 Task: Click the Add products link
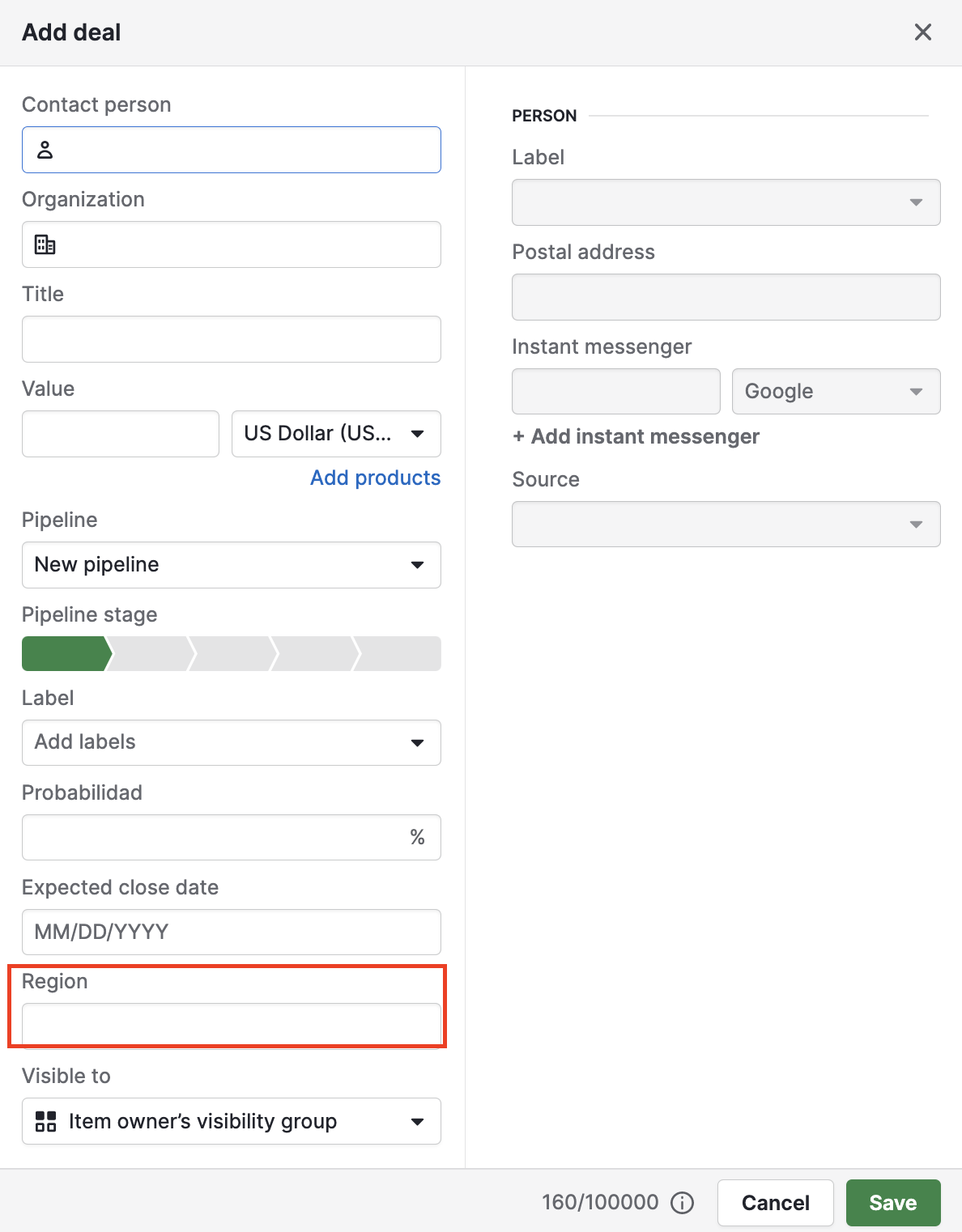(x=375, y=478)
